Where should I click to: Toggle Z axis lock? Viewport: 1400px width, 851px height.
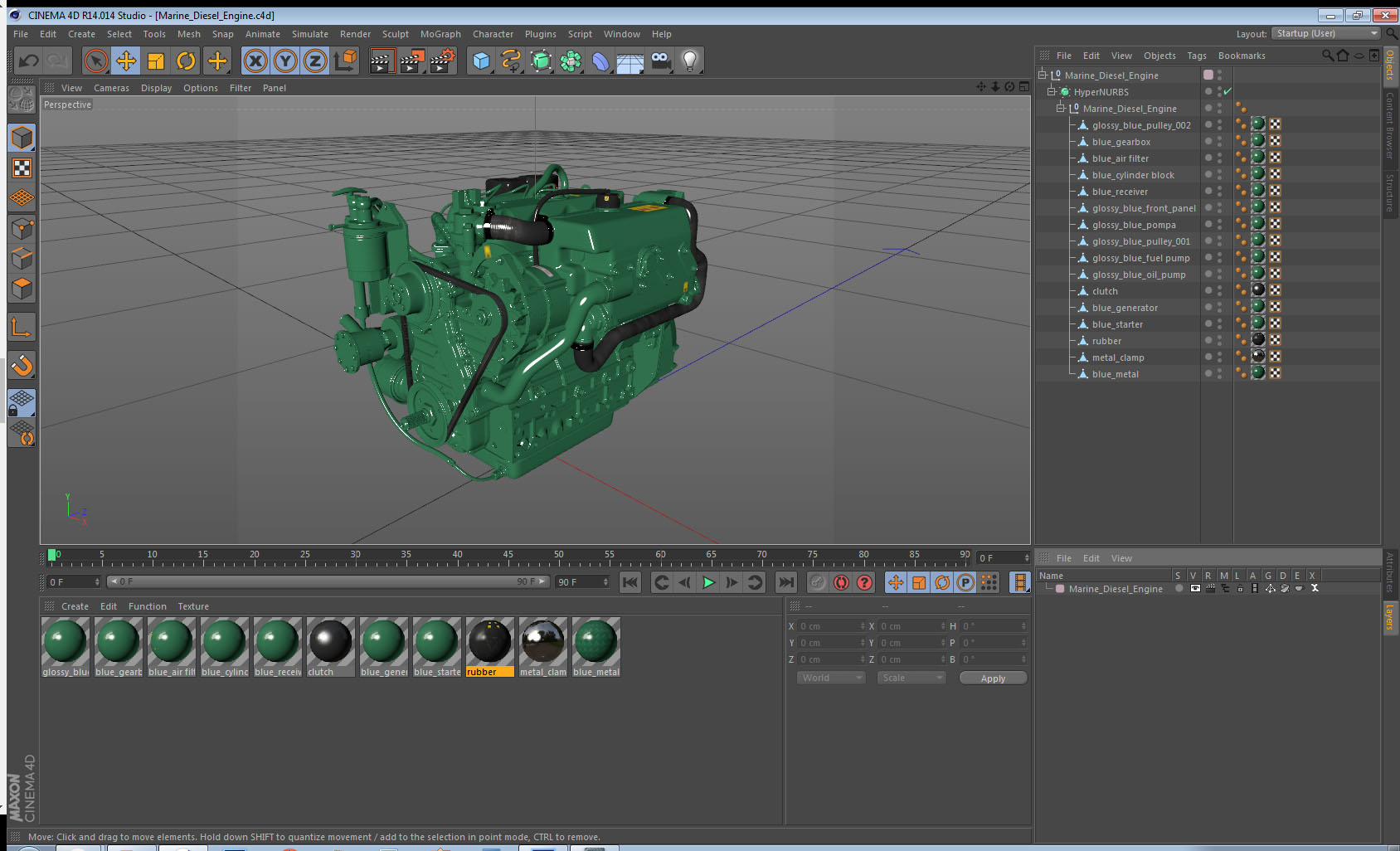(315, 61)
